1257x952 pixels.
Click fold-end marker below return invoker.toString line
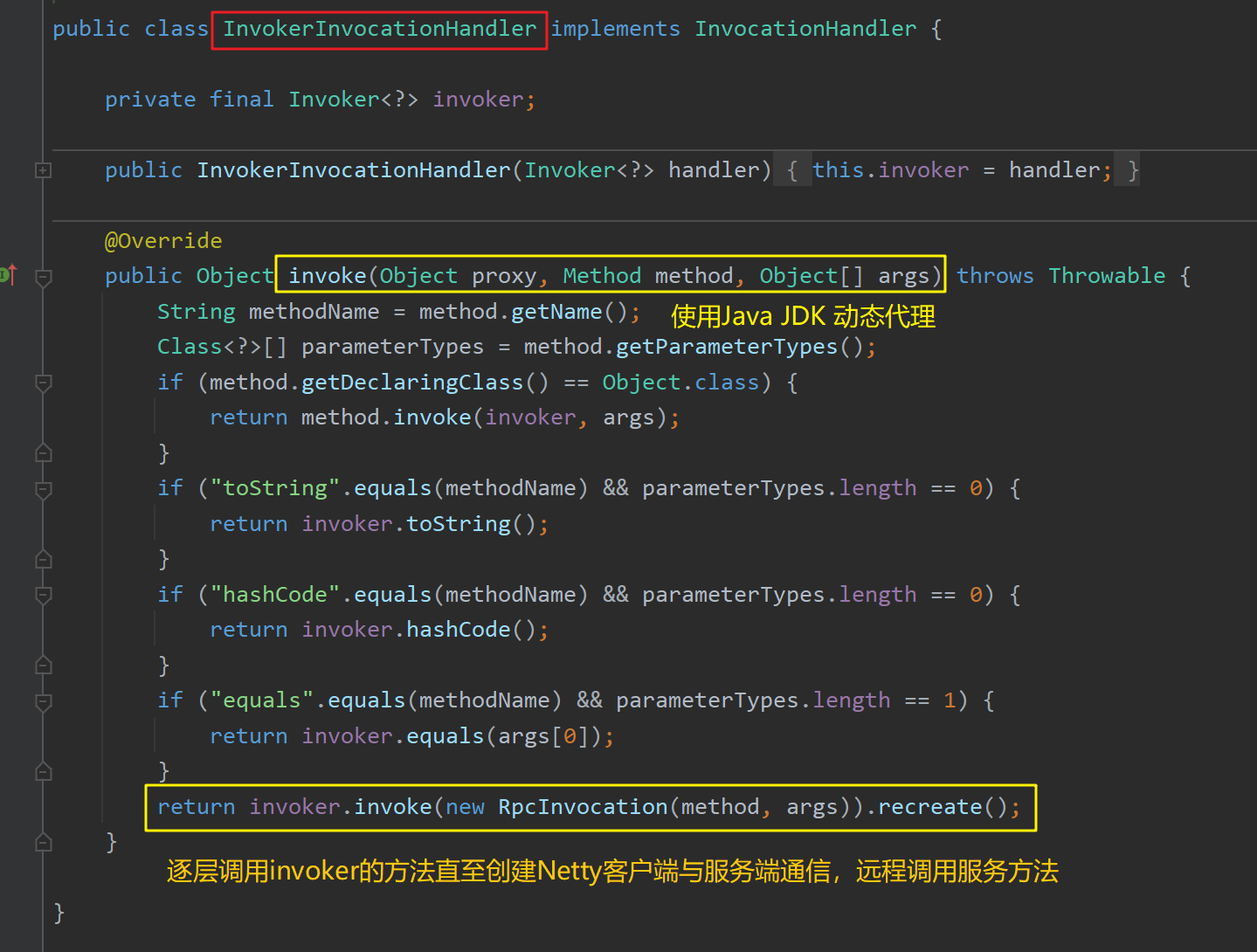[x=43, y=560]
